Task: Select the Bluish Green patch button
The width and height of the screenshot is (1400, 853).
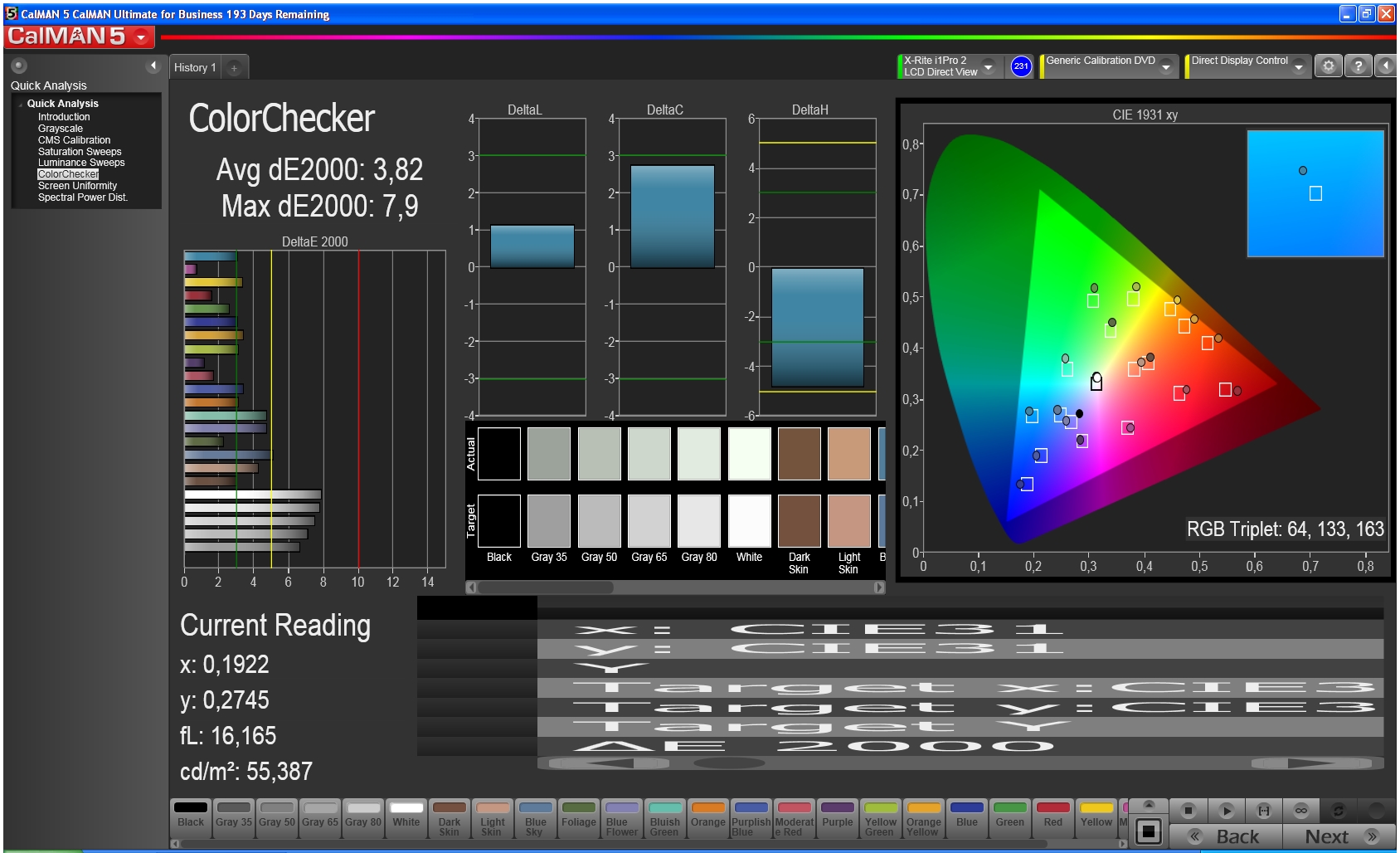Action: click(x=665, y=818)
